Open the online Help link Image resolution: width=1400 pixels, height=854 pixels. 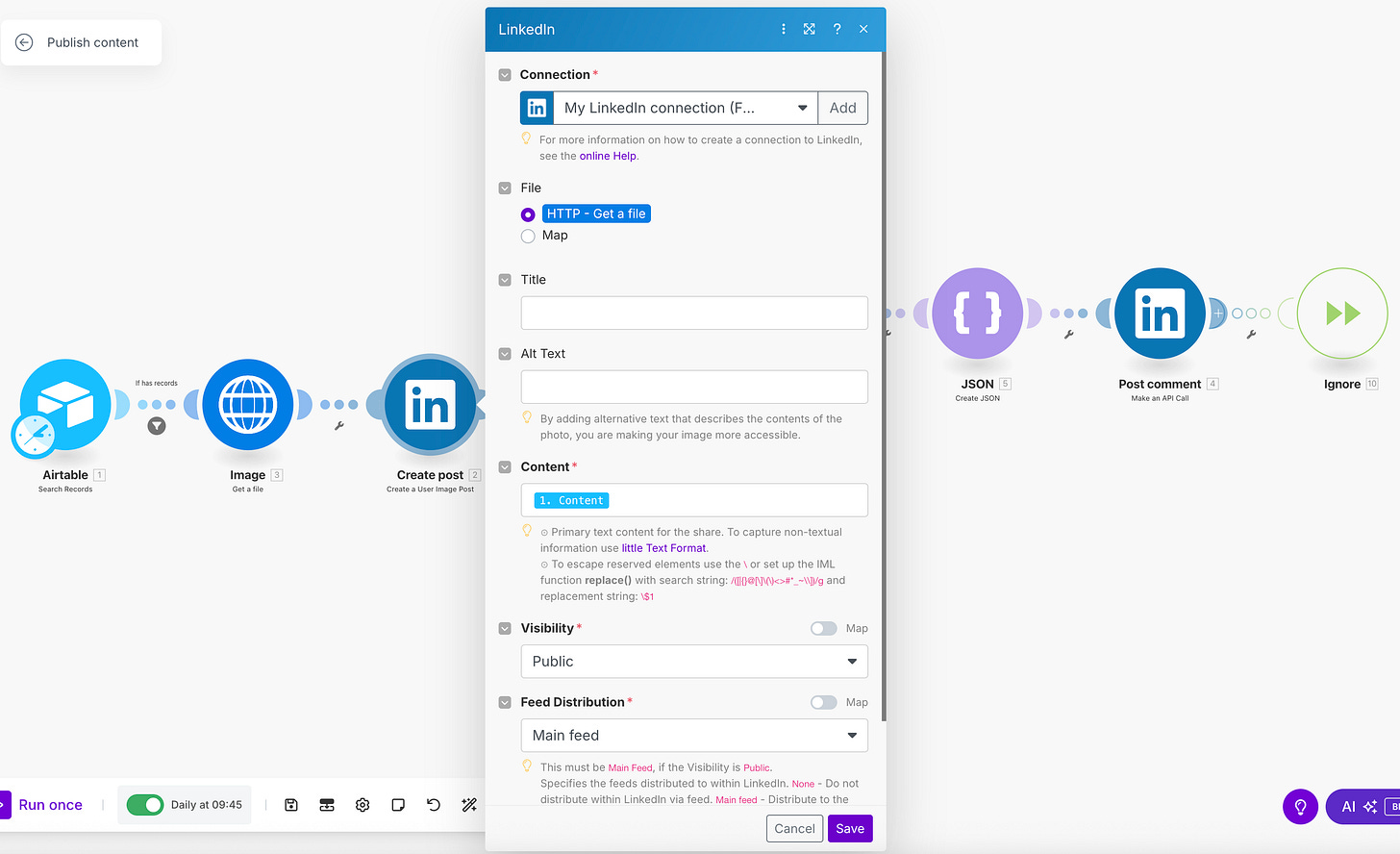tap(608, 156)
